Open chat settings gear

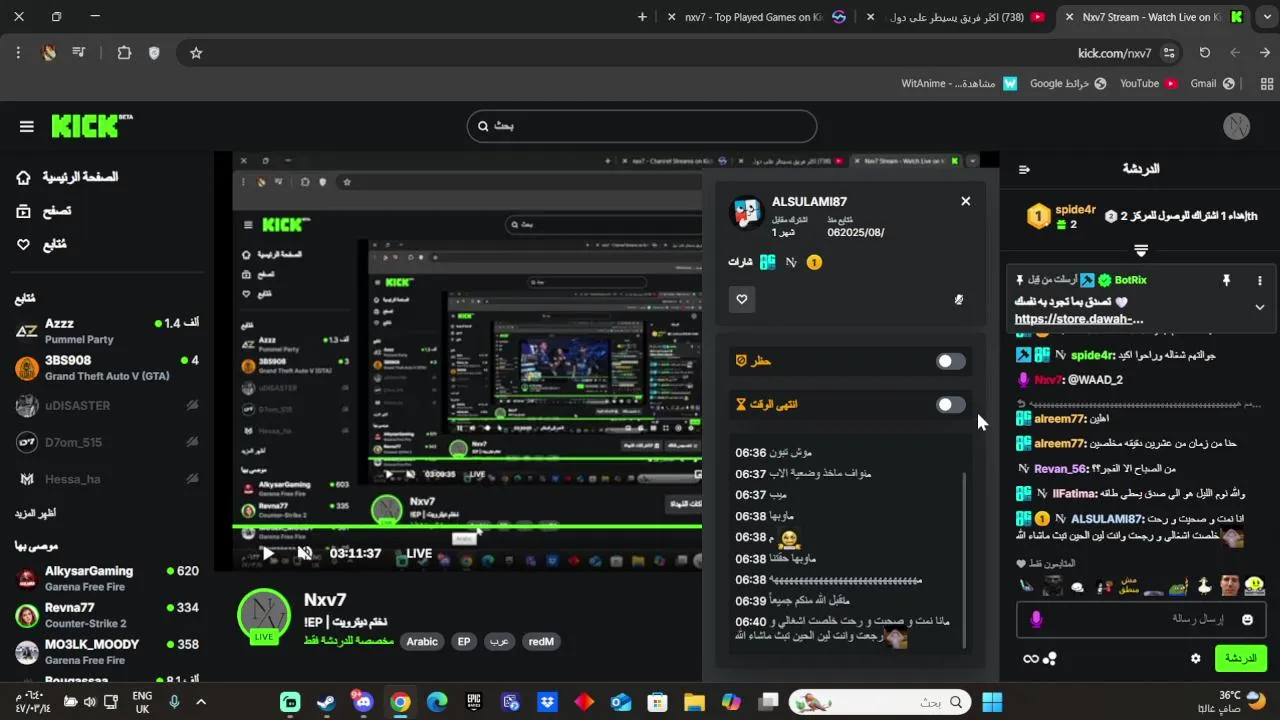click(1195, 658)
